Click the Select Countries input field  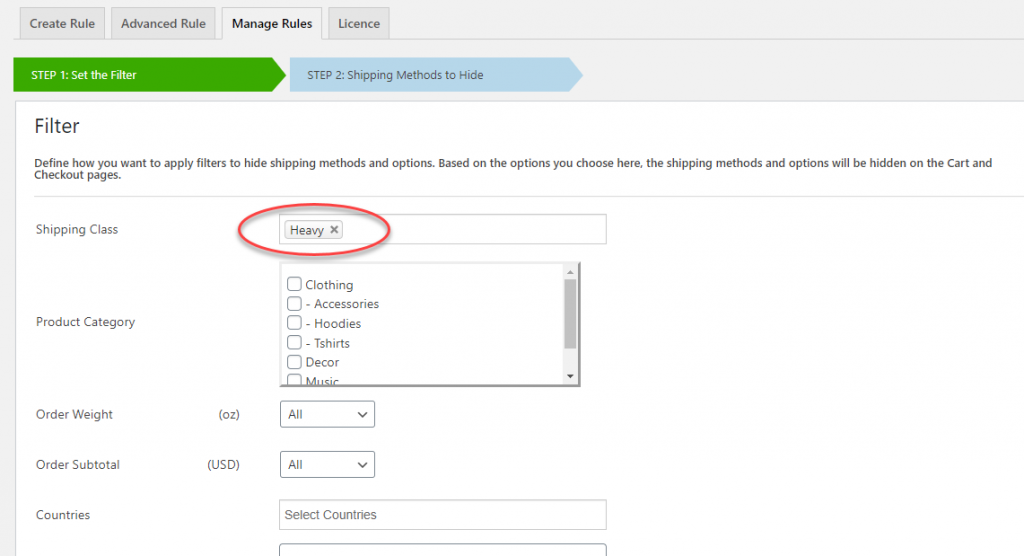[x=443, y=515]
